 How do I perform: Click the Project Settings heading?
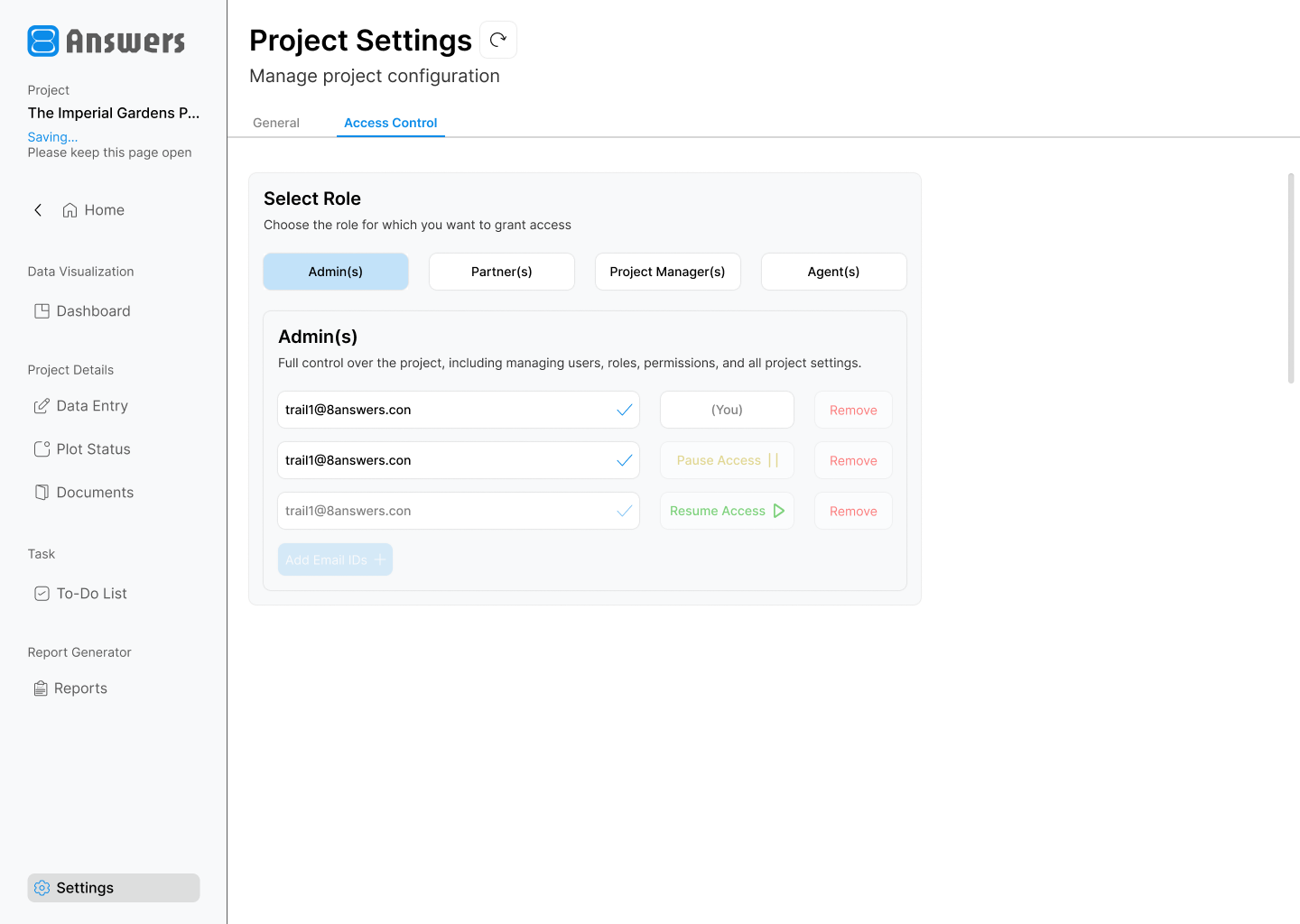(x=360, y=41)
